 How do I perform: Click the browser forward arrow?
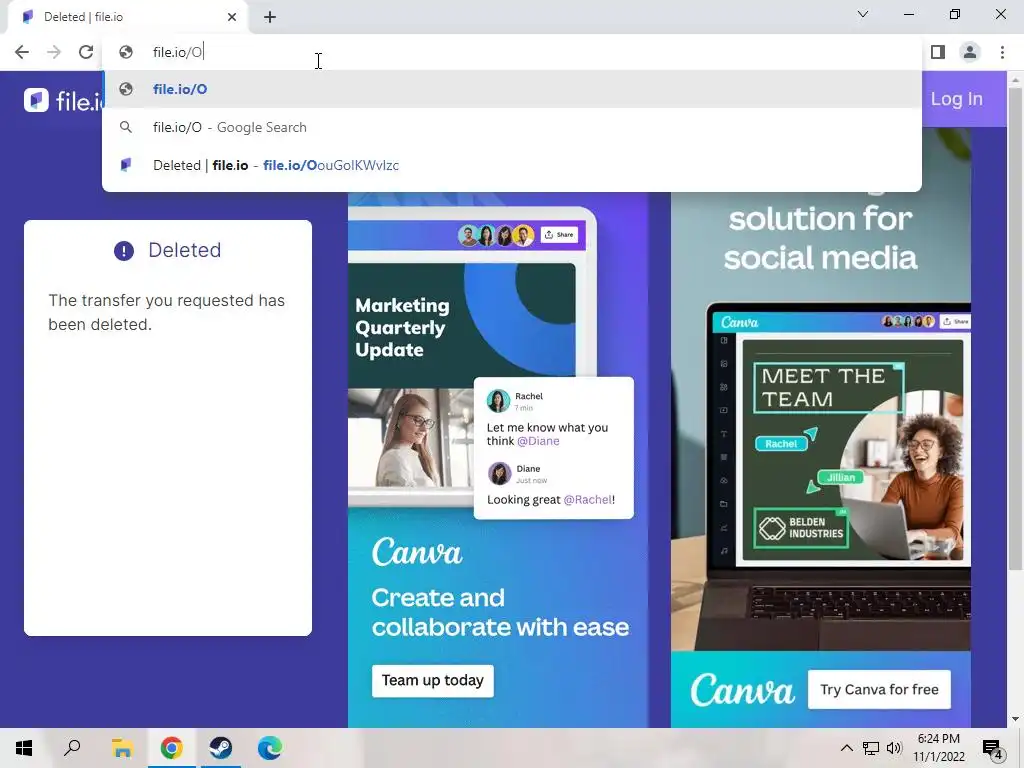(54, 52)
